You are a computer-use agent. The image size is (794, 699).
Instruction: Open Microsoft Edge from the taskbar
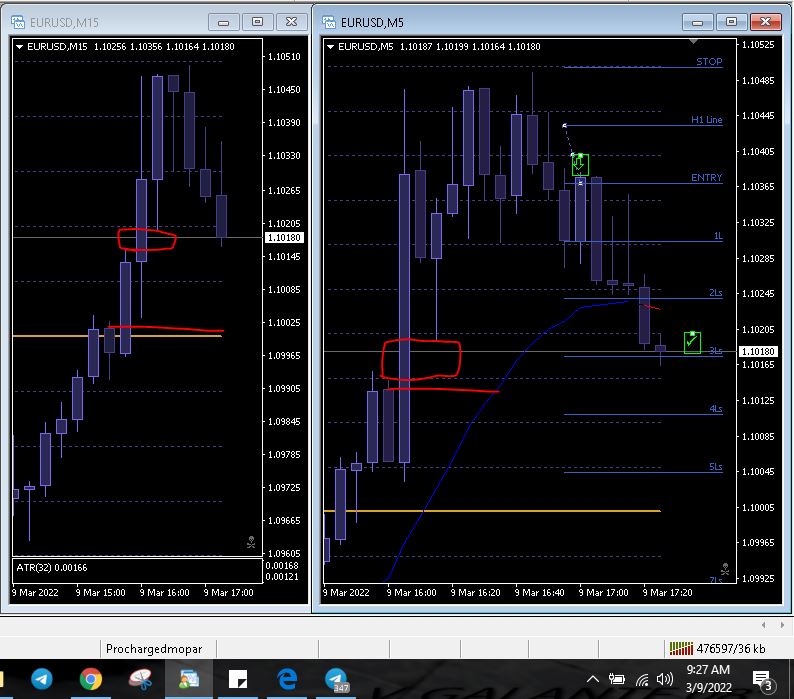pyautogui.click(x=287, y=679)
